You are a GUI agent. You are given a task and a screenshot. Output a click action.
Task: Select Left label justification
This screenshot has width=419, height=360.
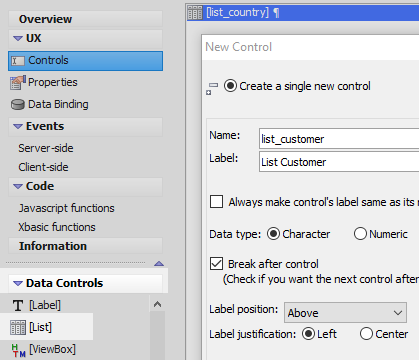point(308,334)
